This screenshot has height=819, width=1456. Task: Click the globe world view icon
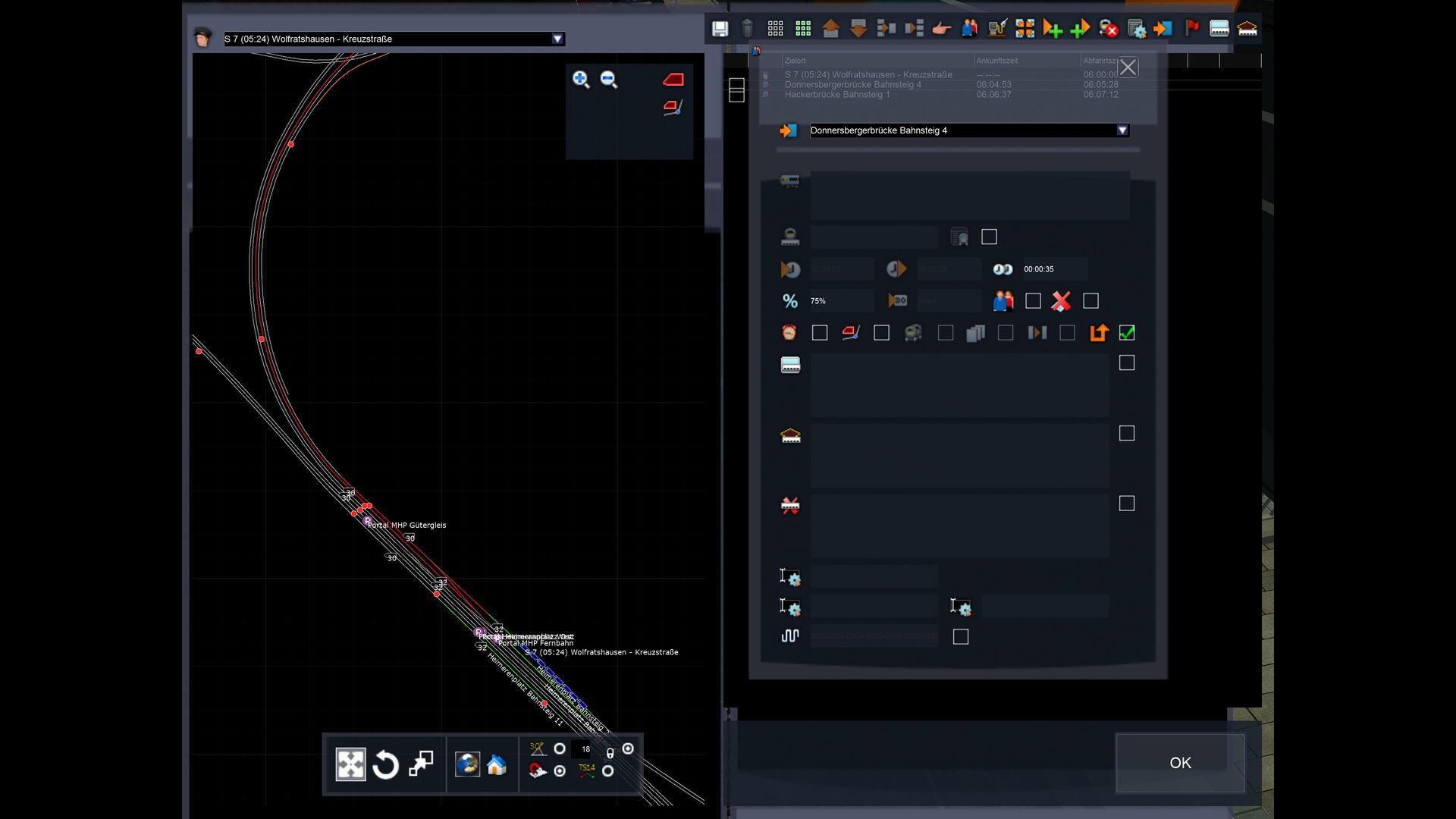[x=467, y=764]
